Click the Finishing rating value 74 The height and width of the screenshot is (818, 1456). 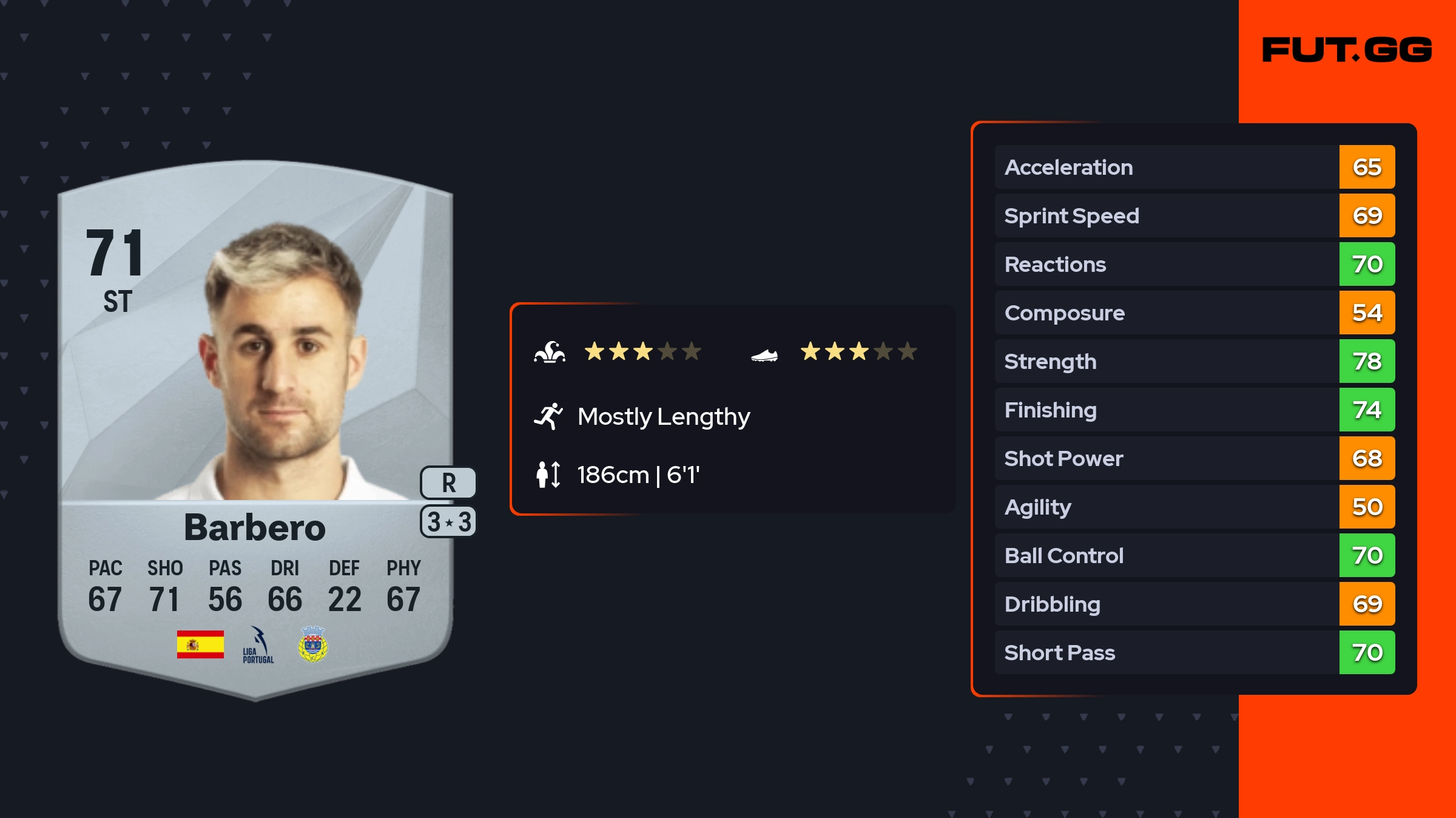1367,410
